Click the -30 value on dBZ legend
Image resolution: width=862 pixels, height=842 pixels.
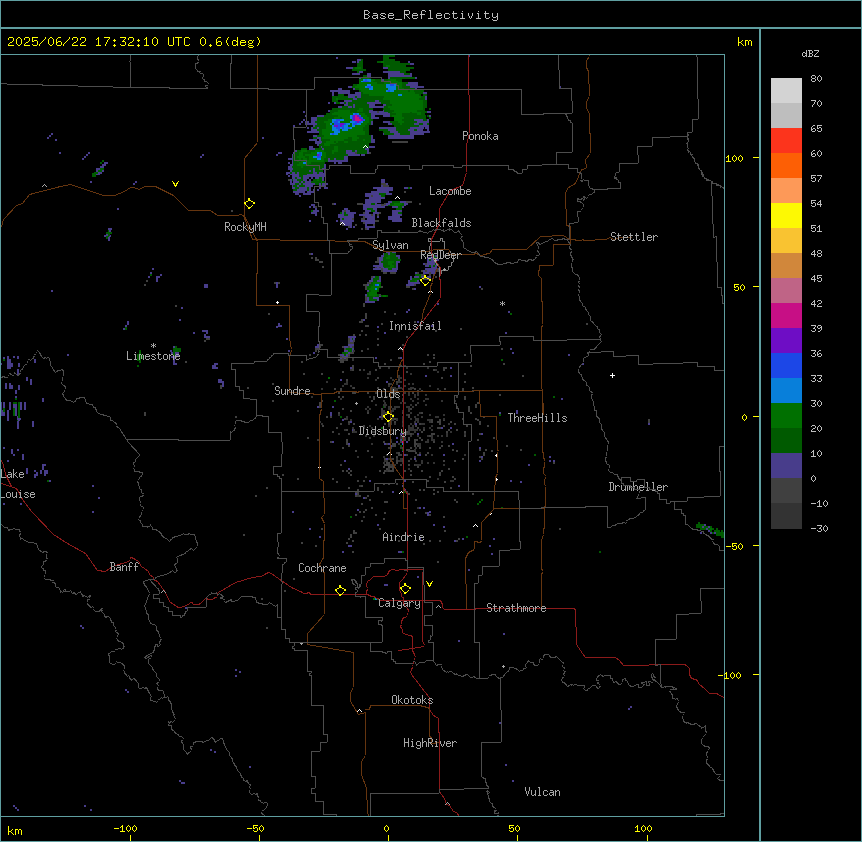[x=819, y=528]
